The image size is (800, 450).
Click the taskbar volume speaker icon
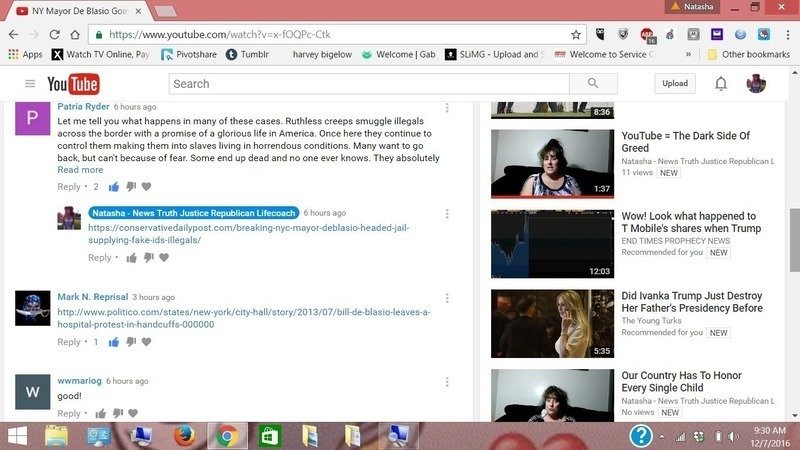734,437
